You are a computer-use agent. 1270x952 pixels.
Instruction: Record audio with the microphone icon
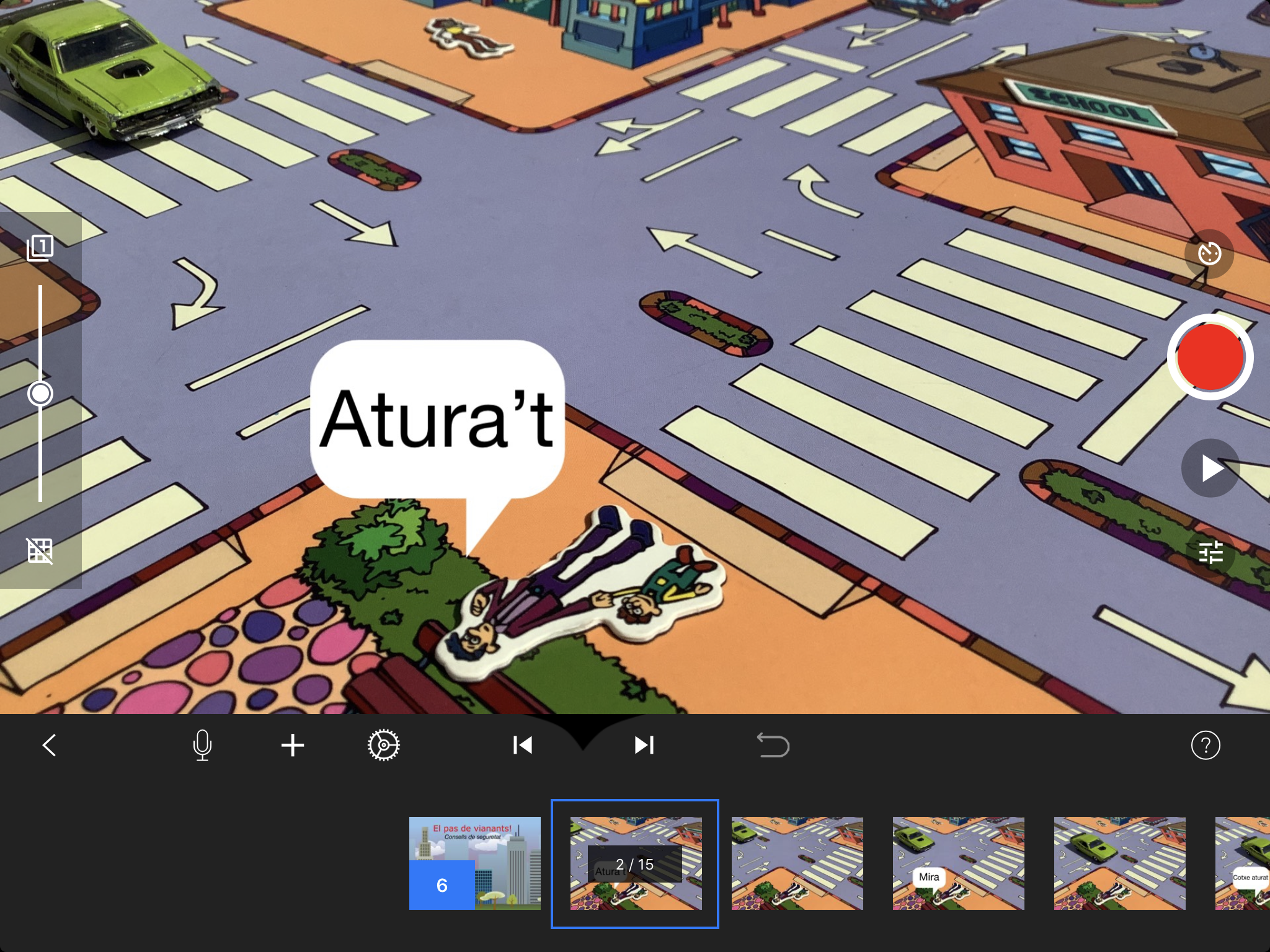click(202, 745)
